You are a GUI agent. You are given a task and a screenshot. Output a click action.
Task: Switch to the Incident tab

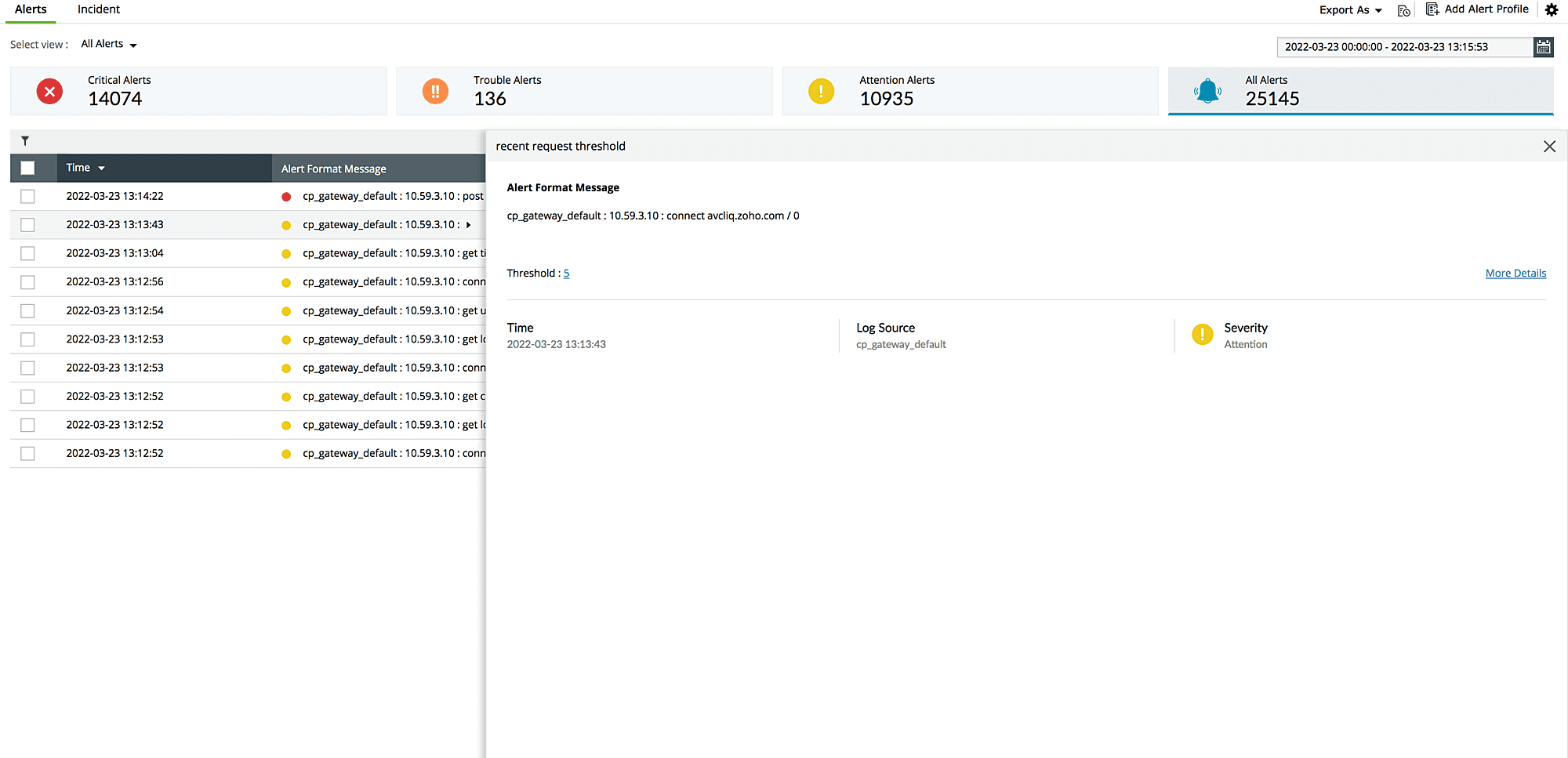(98, 9)
